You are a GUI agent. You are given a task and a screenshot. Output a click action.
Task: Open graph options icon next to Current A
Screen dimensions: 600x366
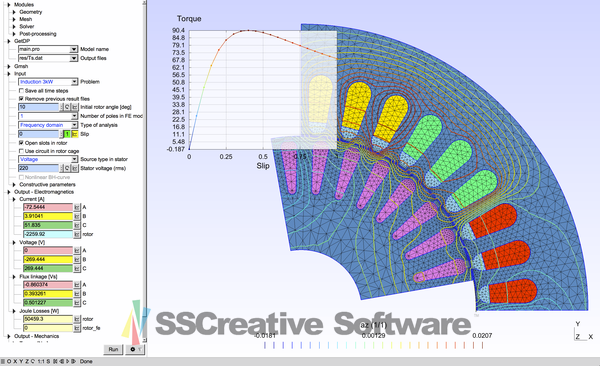(x=77, y=207)
